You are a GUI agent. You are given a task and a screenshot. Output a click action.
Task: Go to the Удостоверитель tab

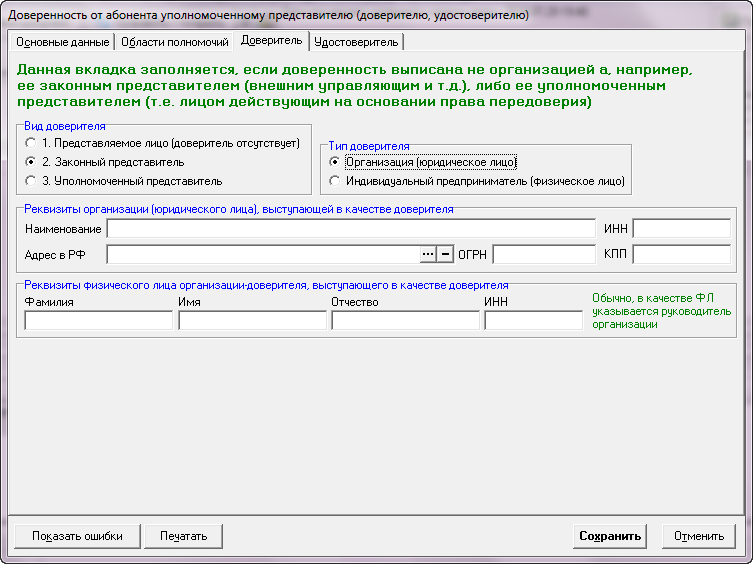click(356, 42)
